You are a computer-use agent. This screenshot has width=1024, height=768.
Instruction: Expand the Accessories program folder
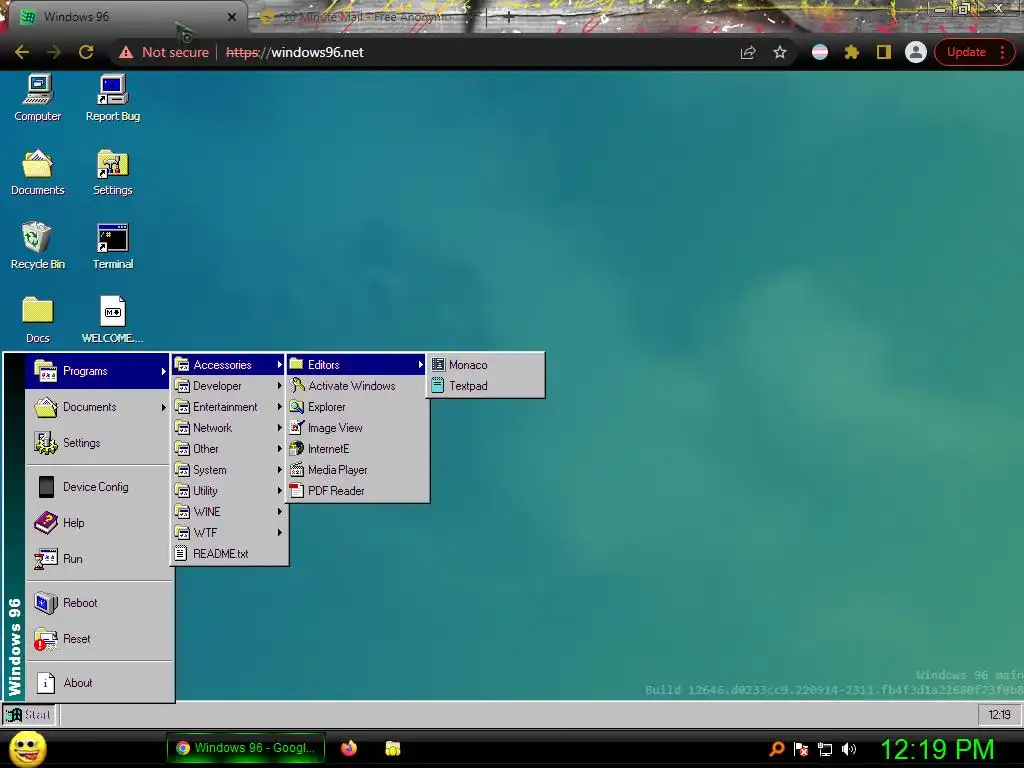pyautogui.click(x=229, y=364)
